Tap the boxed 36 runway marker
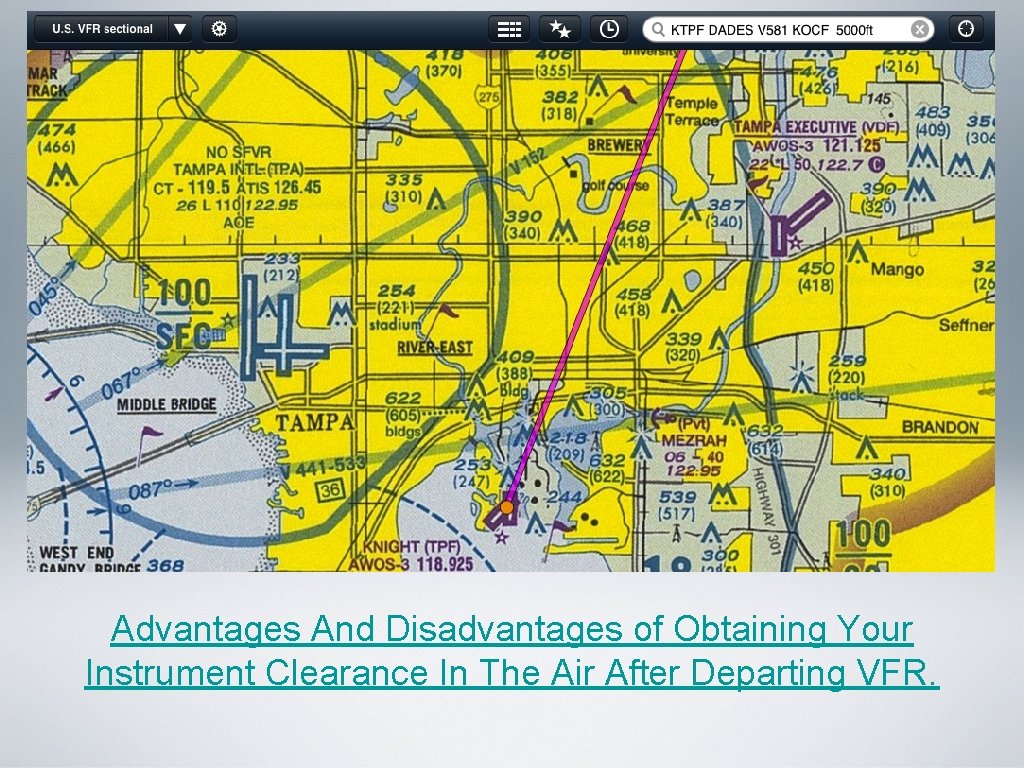Image resolution: width=1024 pixels, height=768 pixels. coord(330,490)
